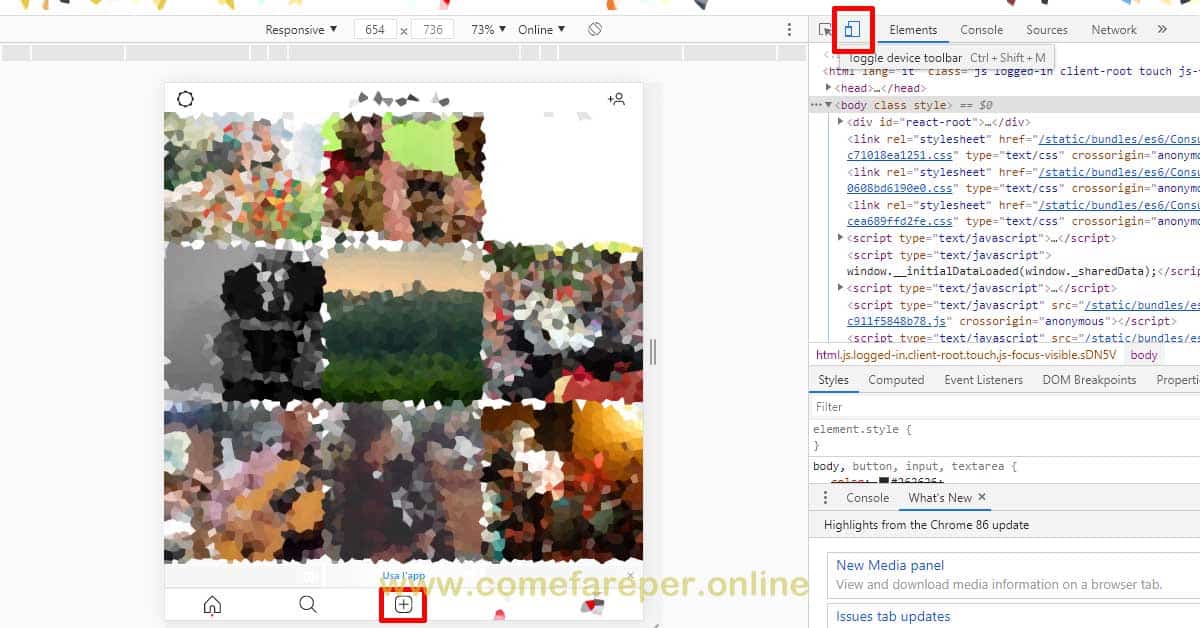Open the Computed styles tab
1200x628 pixels.
click(895, 379)
